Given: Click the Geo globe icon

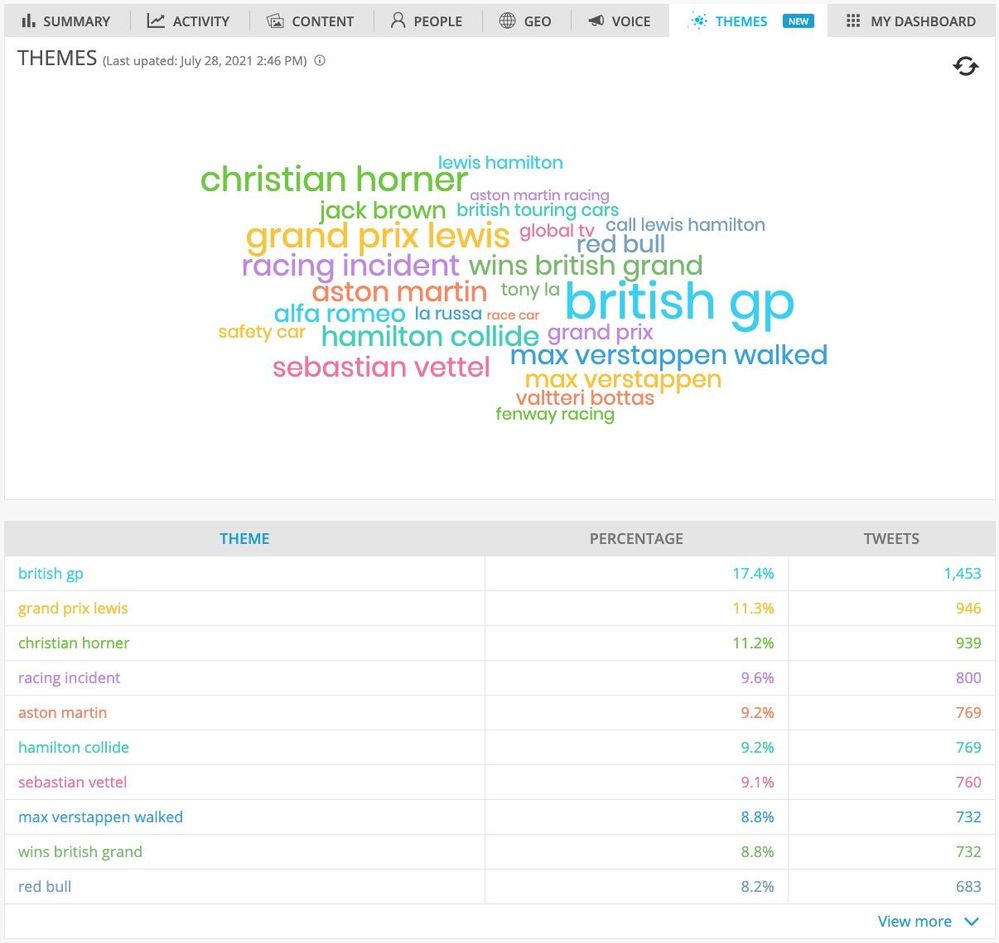Looking at the screenshot, I should (x=507, y=21).
